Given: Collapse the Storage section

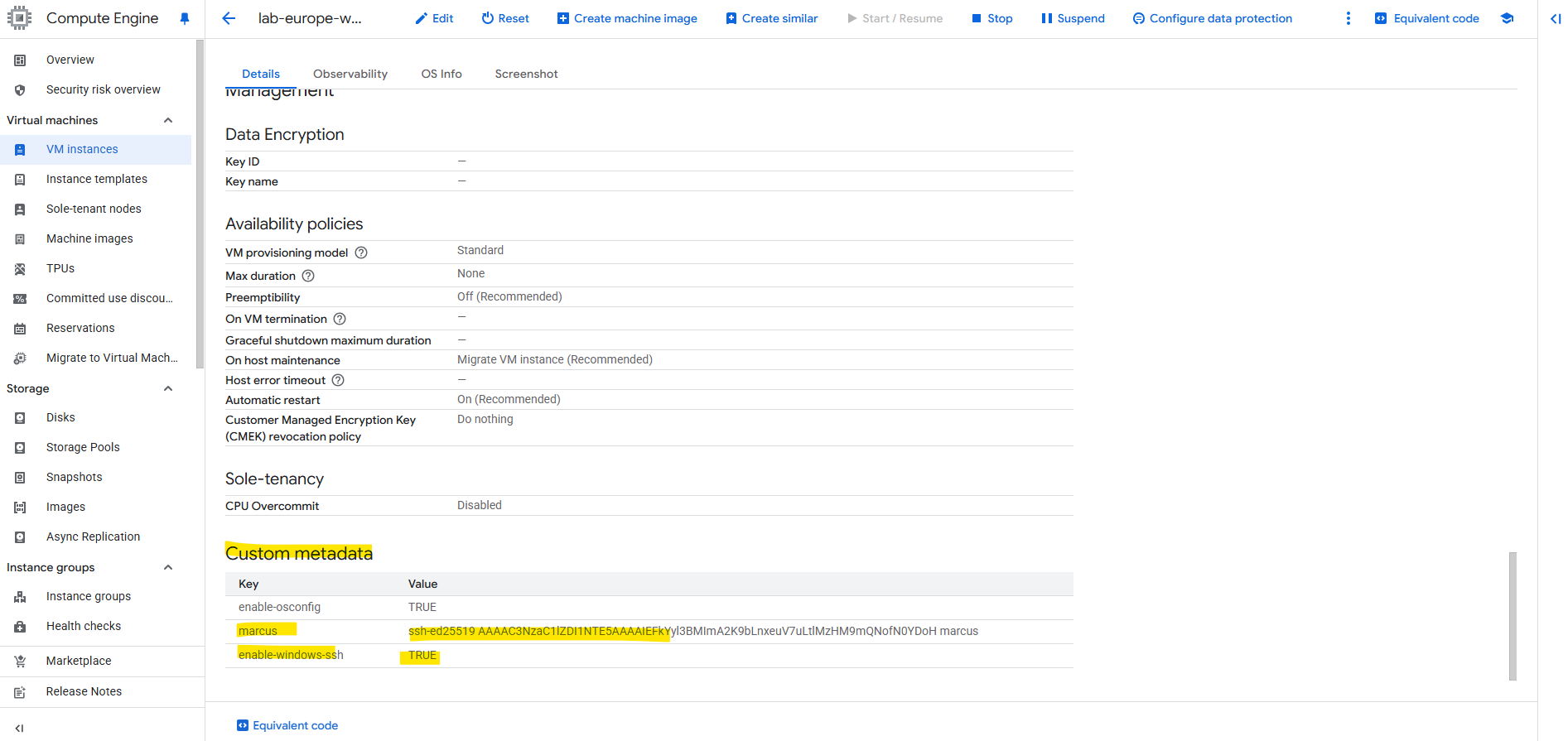Looking at the screenshot, I should [168, 388].
